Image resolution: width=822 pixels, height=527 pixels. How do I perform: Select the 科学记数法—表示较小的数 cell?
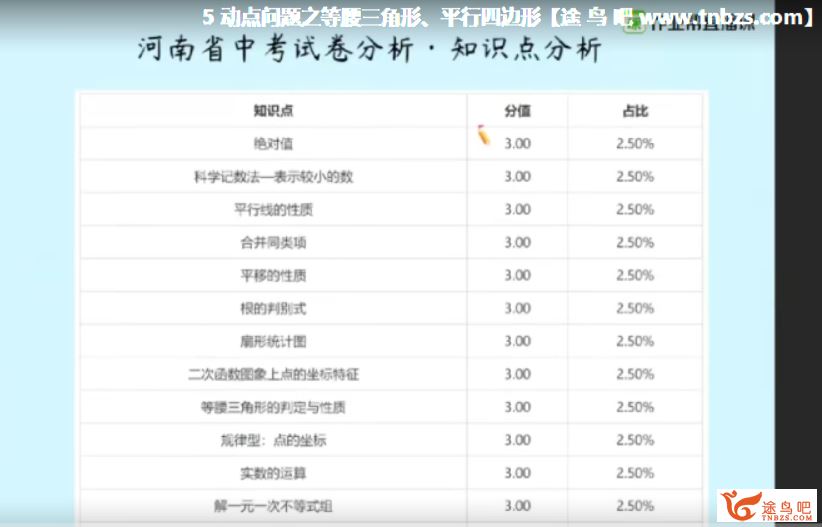273,177
